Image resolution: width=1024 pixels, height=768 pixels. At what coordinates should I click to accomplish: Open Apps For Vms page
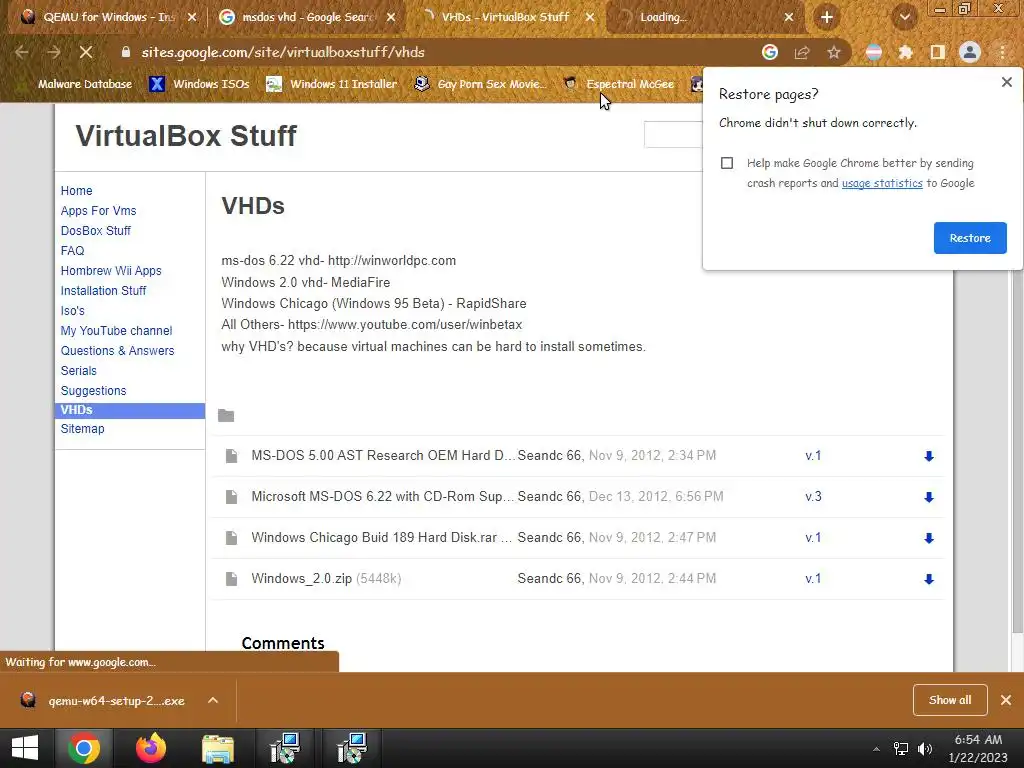click(99, 211)
